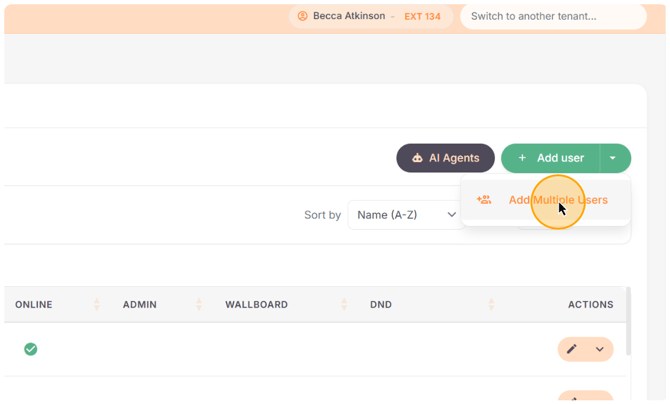
Task: Select Add Multiple Users menu entry
Action: pos(545,200)
